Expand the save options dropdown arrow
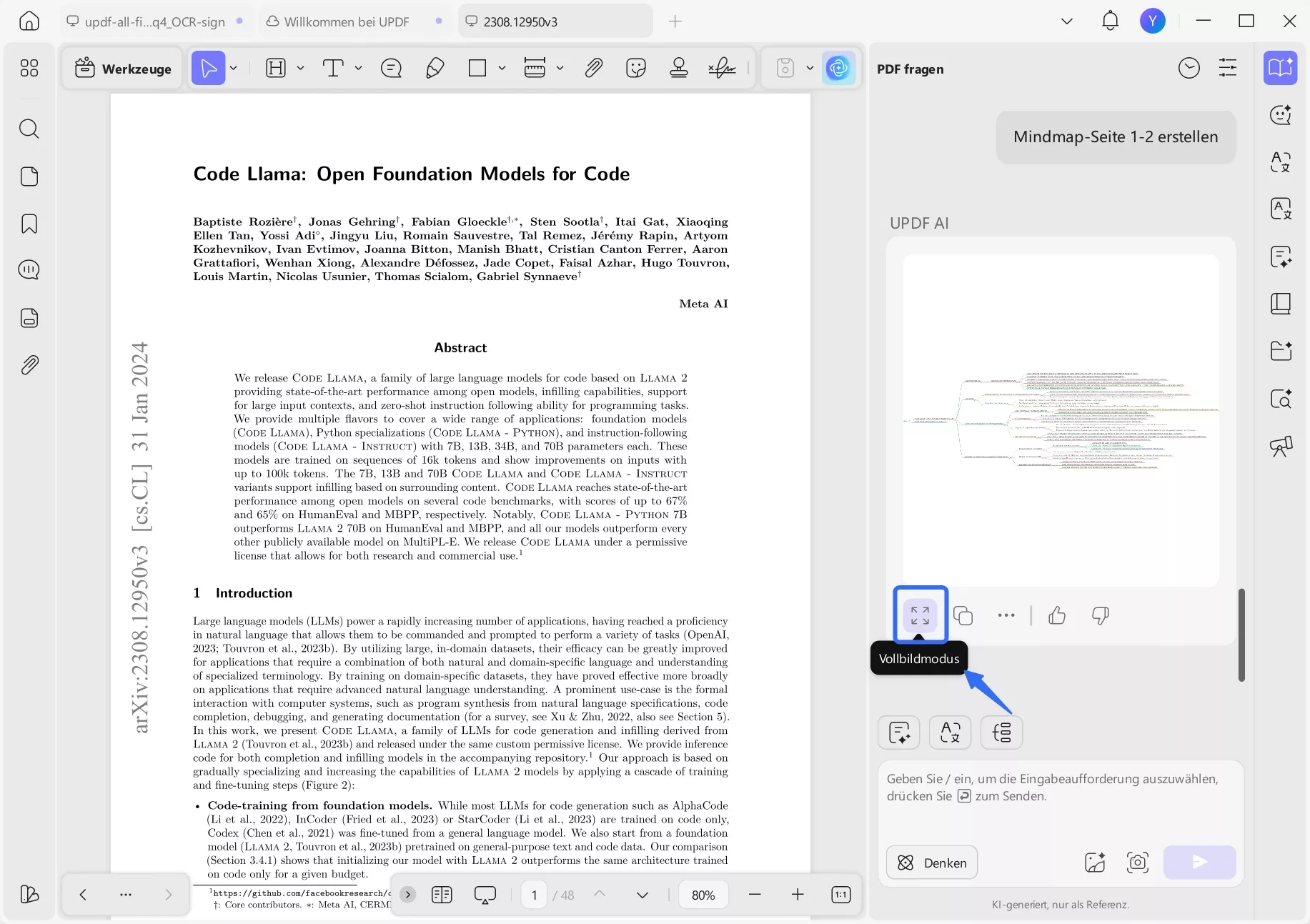Screen dimensions: 1310x924 (810, 69)
